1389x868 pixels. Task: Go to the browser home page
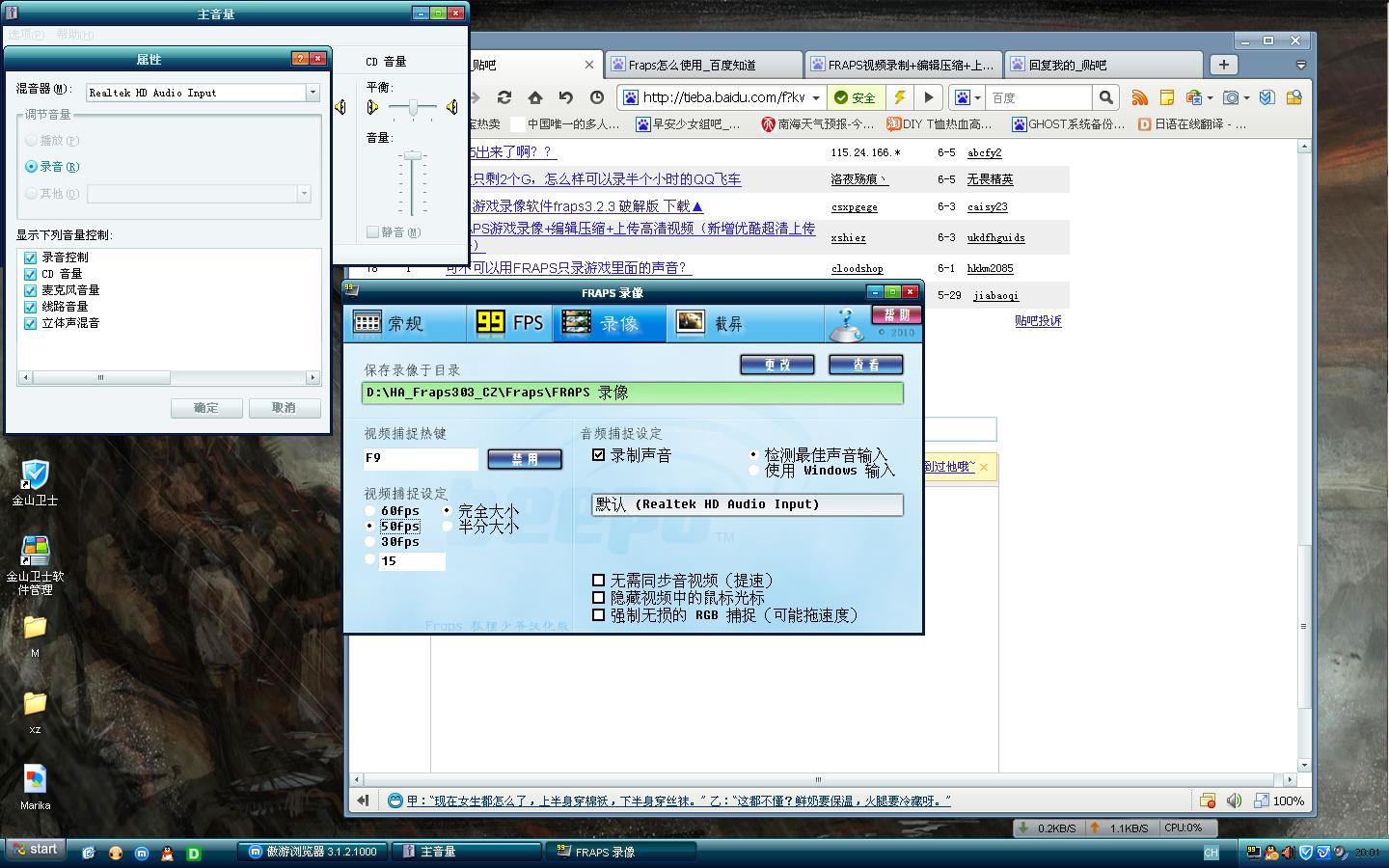coord(535,97)
